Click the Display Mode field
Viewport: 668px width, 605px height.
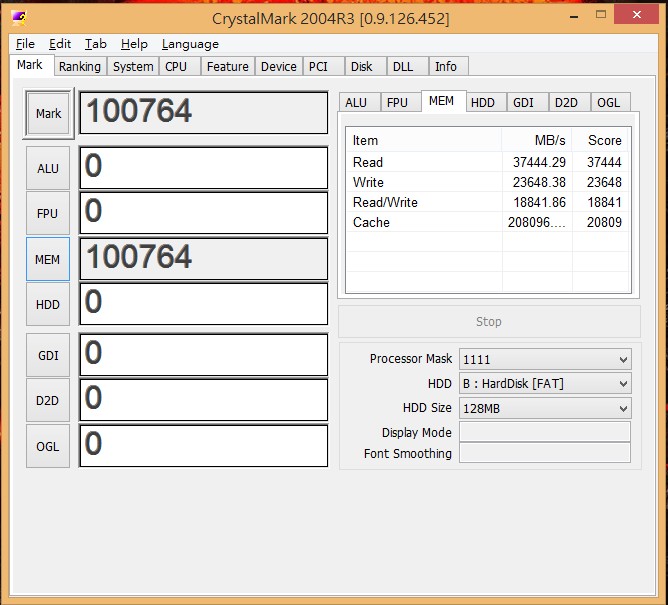coord(545,432)
